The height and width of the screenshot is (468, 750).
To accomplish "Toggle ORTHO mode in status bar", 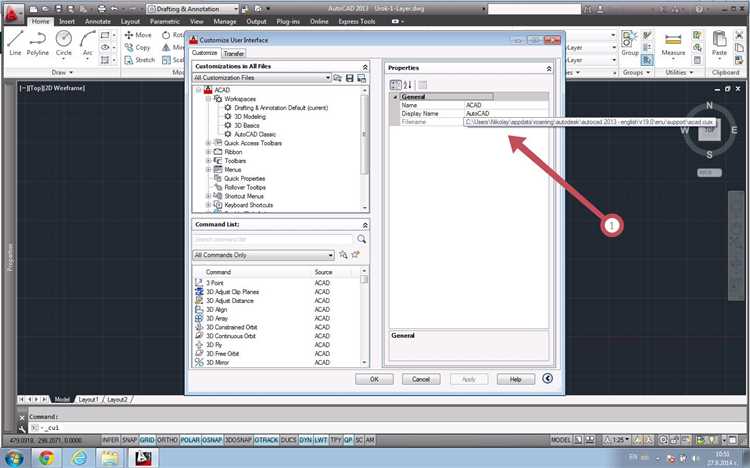I will [x=167, y=440].
